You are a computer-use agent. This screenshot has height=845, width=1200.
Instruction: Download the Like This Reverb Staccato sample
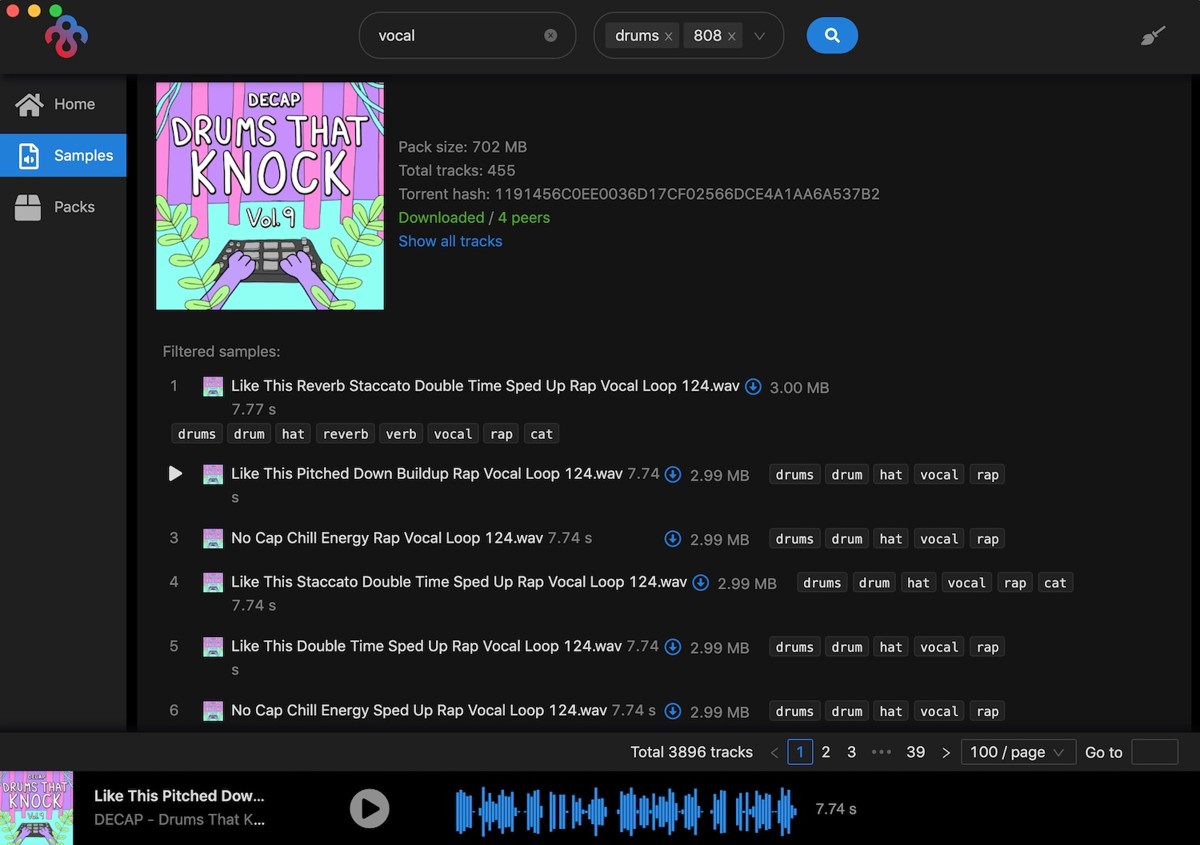click(x=753, y=387)
